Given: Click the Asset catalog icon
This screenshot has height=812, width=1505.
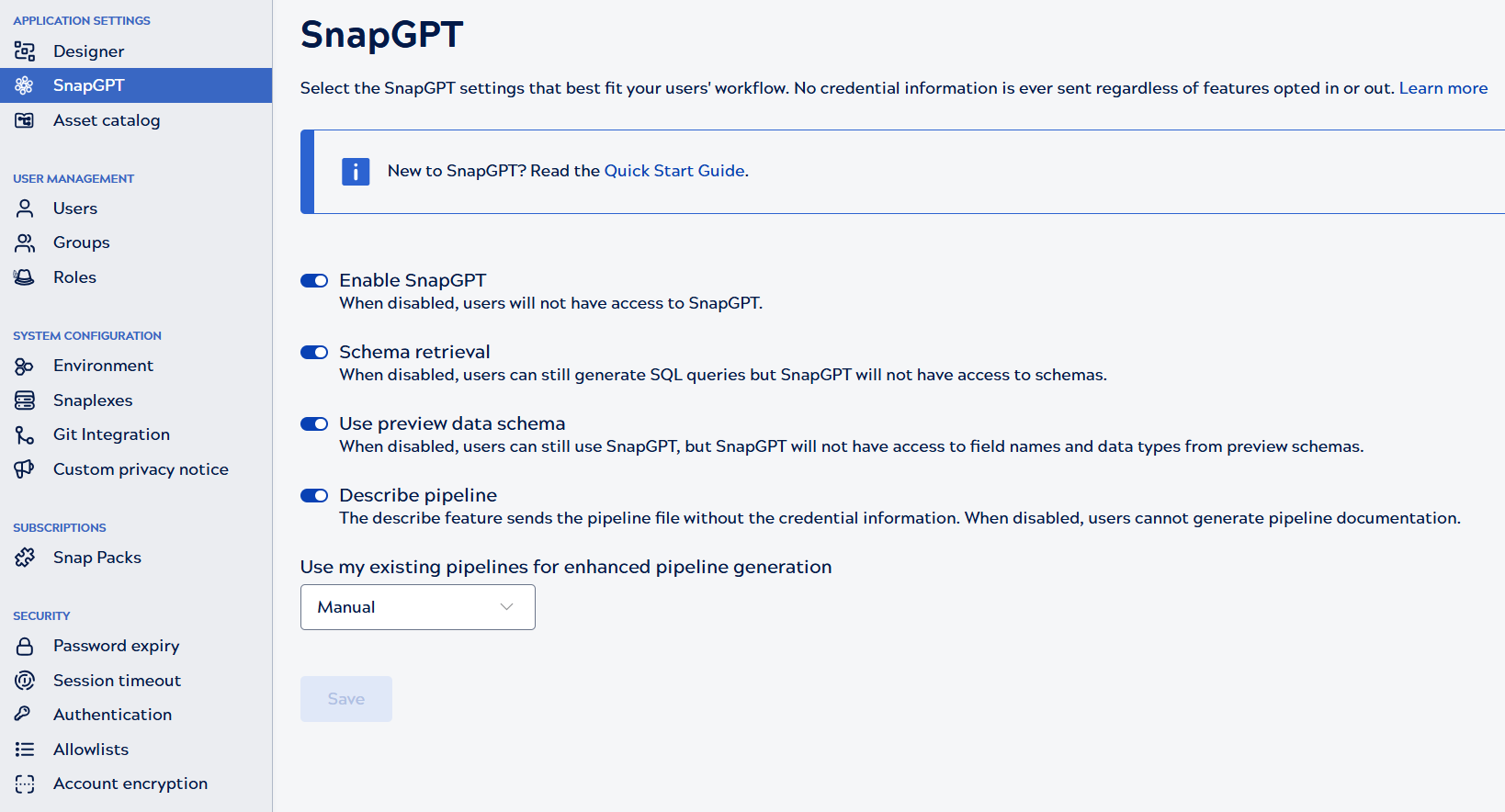Looking at the screenshot, I should 24,119.
